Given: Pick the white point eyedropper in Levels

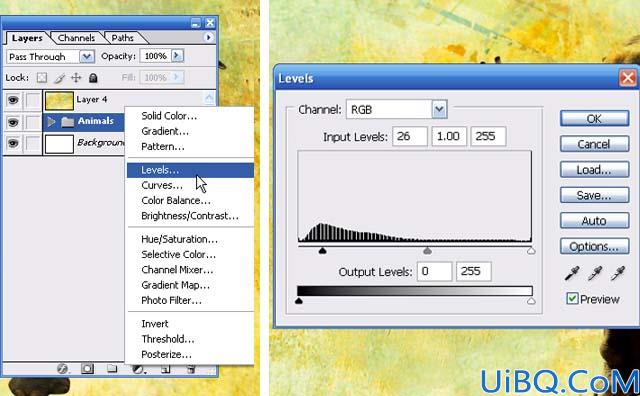Looking at the screenshot, I should pos(618,274).
